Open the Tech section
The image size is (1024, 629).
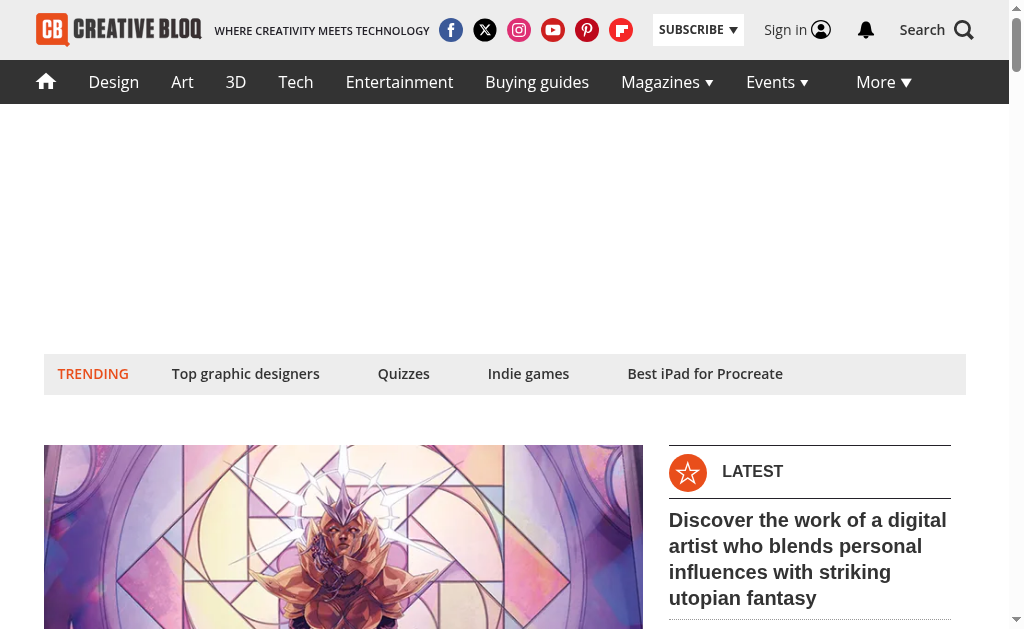296,82
